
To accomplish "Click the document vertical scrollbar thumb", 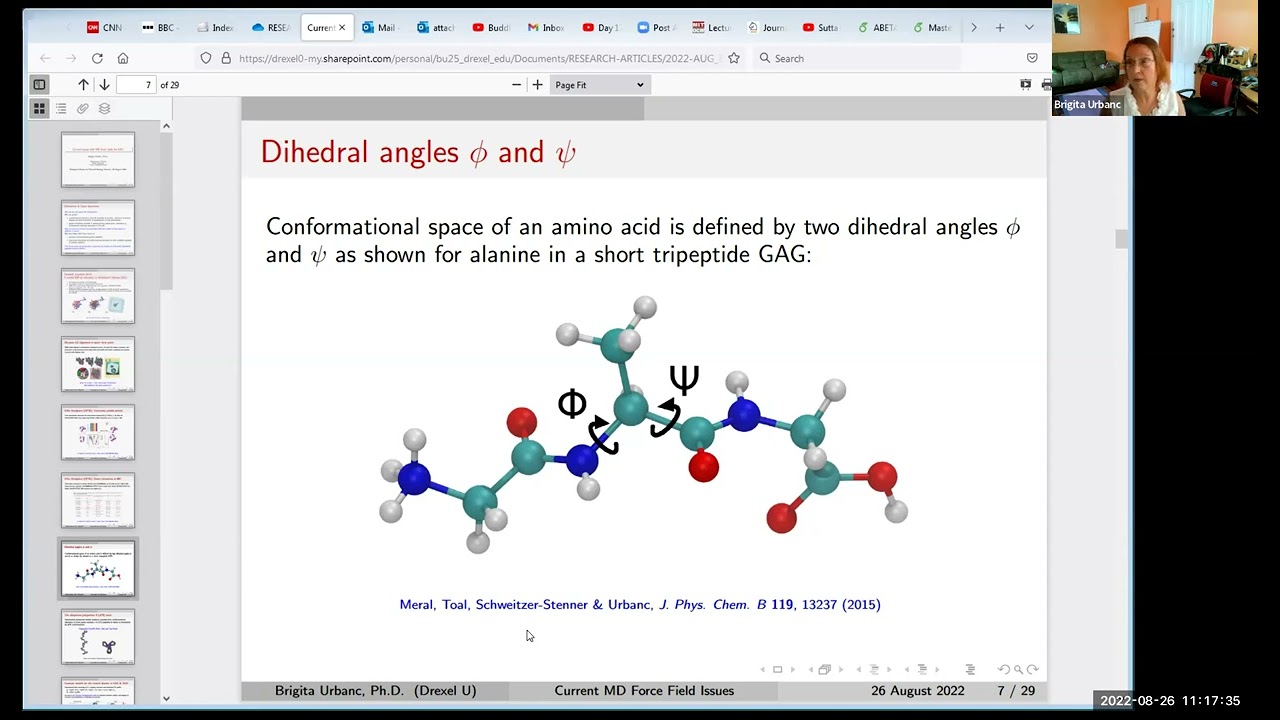I will (1121, 239).
